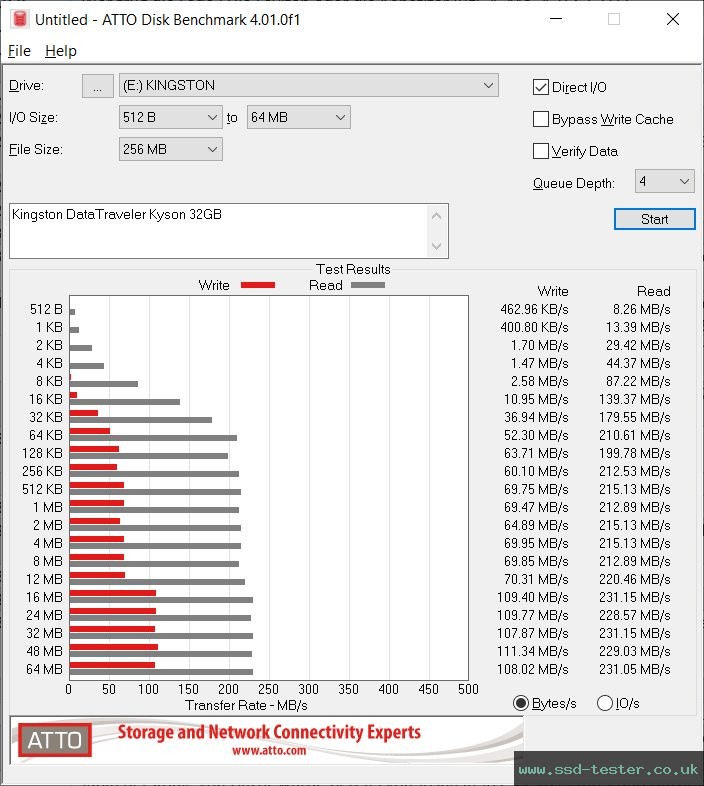Minimize the ATTO Disk Benchmark window

(x=556, y=19)
